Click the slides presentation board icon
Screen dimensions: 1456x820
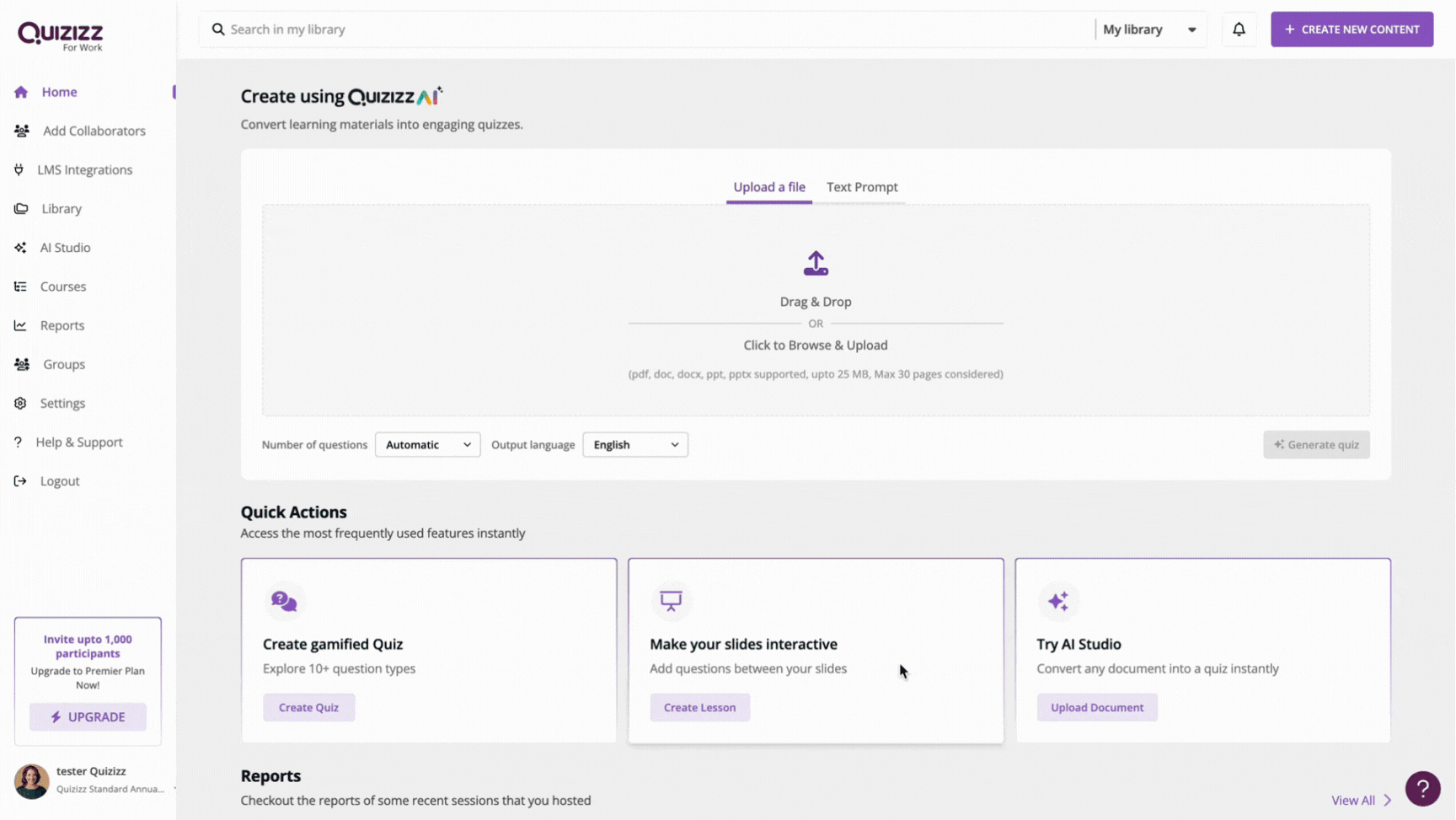[x=671, y=601]
